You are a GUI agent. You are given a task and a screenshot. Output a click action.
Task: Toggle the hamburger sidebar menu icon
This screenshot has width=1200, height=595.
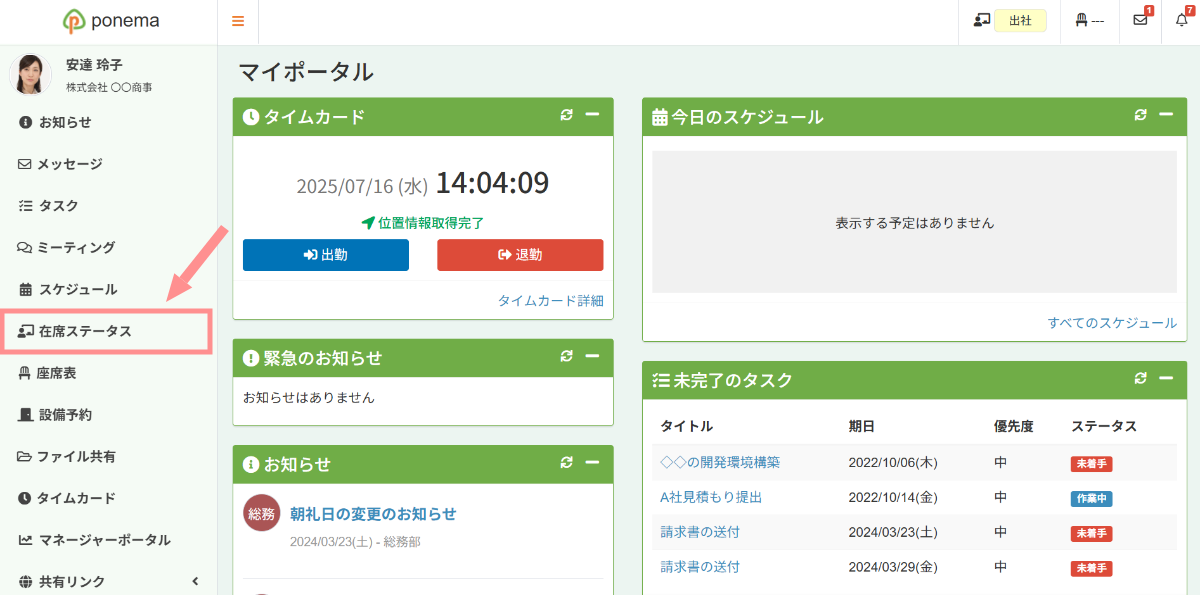click(238, 21)
